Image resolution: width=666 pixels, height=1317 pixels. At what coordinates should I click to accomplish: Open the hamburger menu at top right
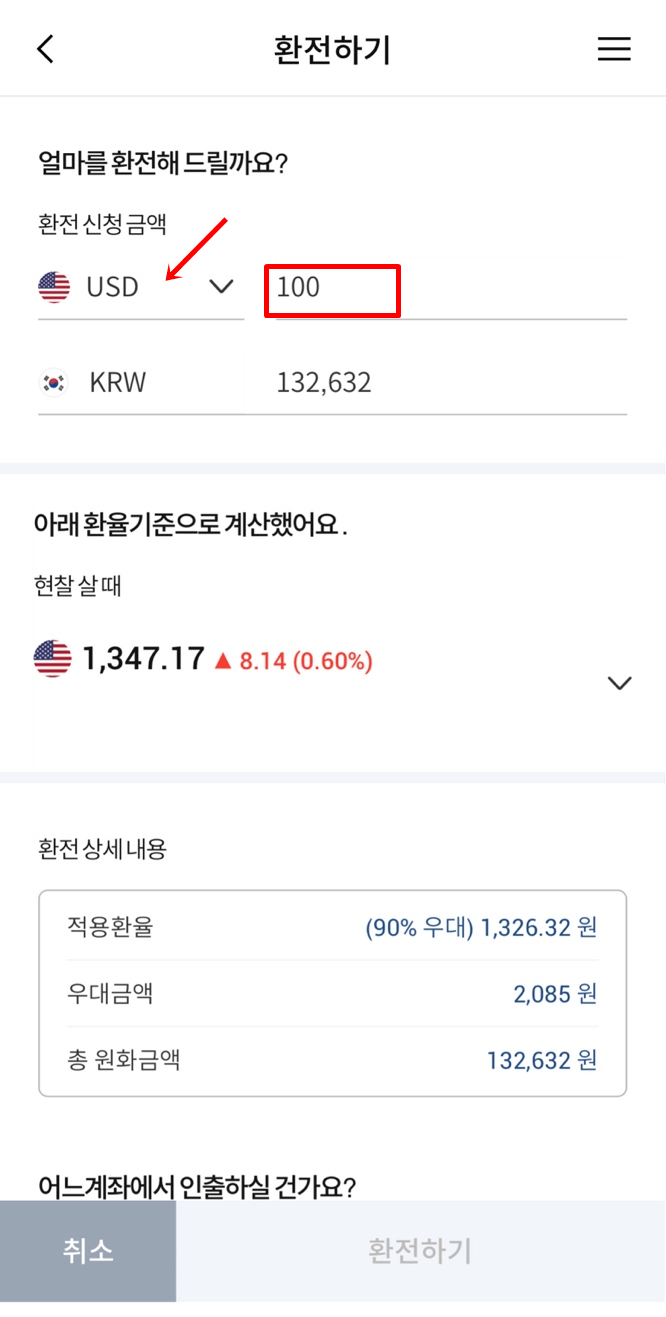coord(614,47)
